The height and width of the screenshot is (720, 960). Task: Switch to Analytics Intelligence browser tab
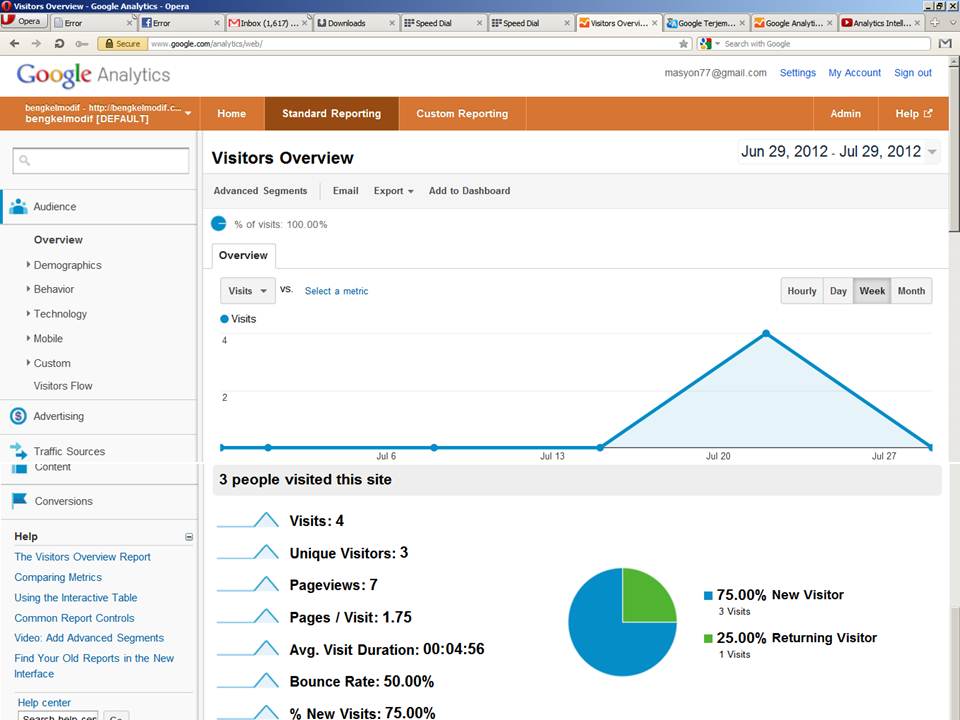(880, 23)
